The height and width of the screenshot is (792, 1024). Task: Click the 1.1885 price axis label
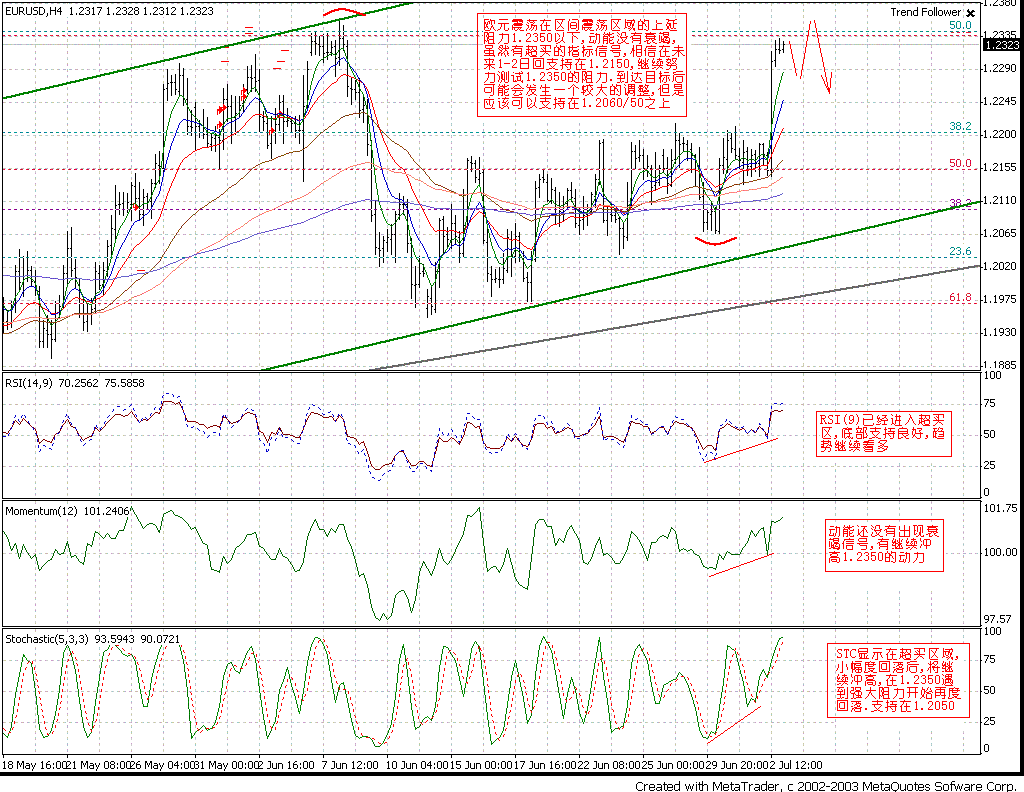pos(1000,365)
